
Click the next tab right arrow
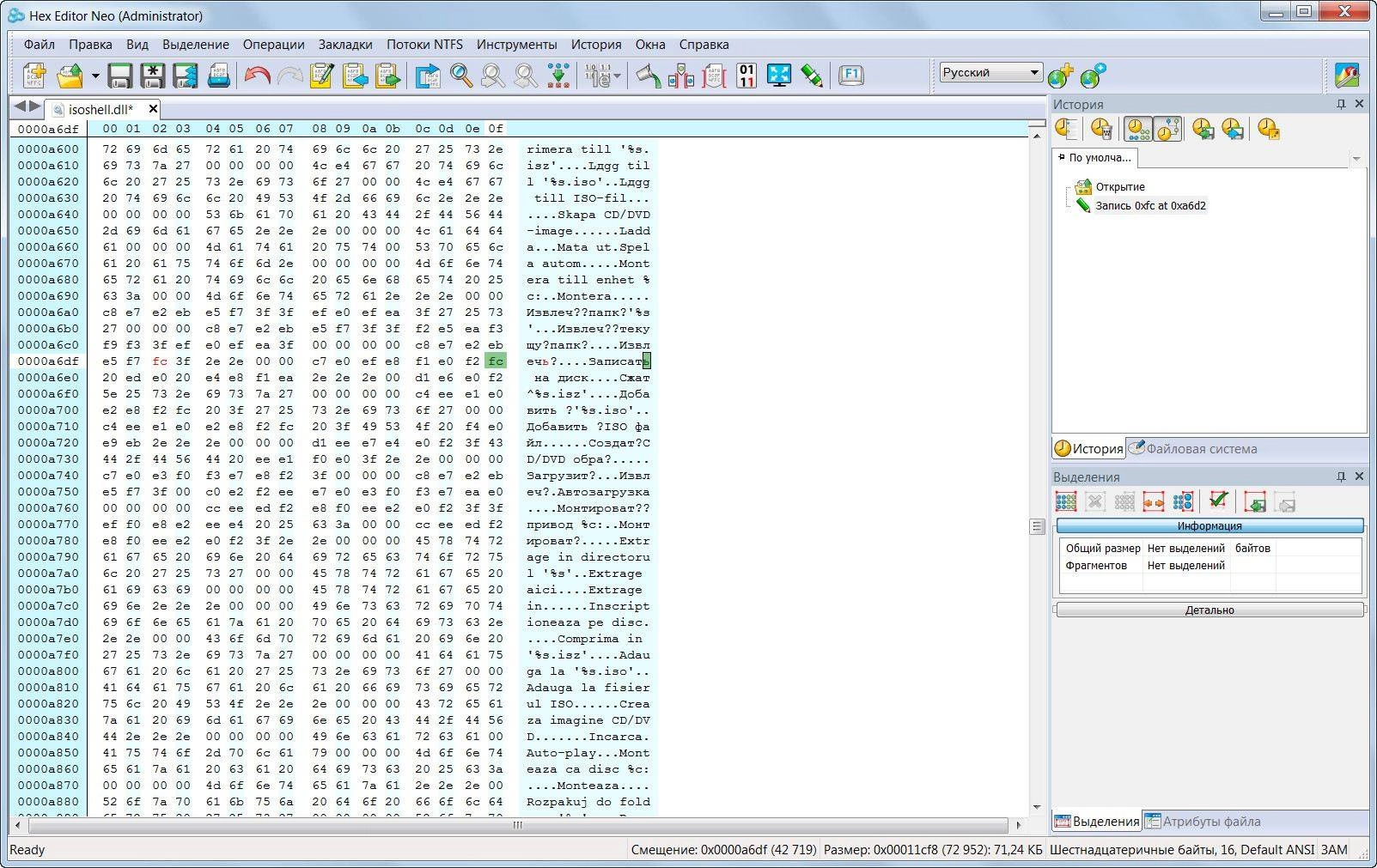tap(34, 106)
